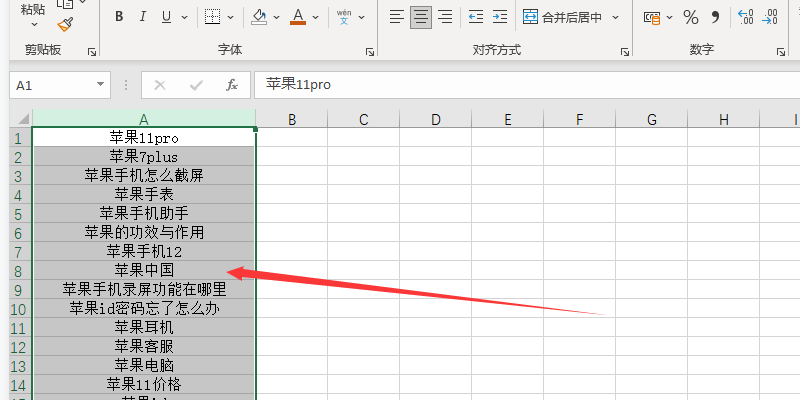Screen dimensions: 800x400
Task: Select cell 苹果的功效与作用
Action: tap(144, 232)
